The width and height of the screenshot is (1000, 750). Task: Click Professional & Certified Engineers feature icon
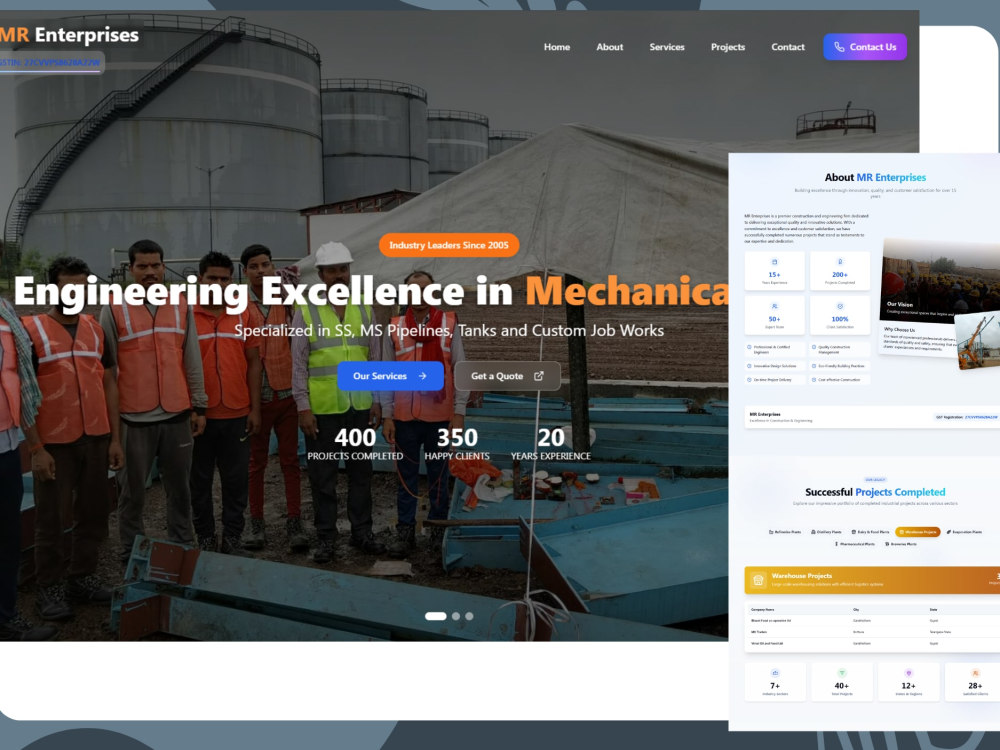[x=749, y=348]
